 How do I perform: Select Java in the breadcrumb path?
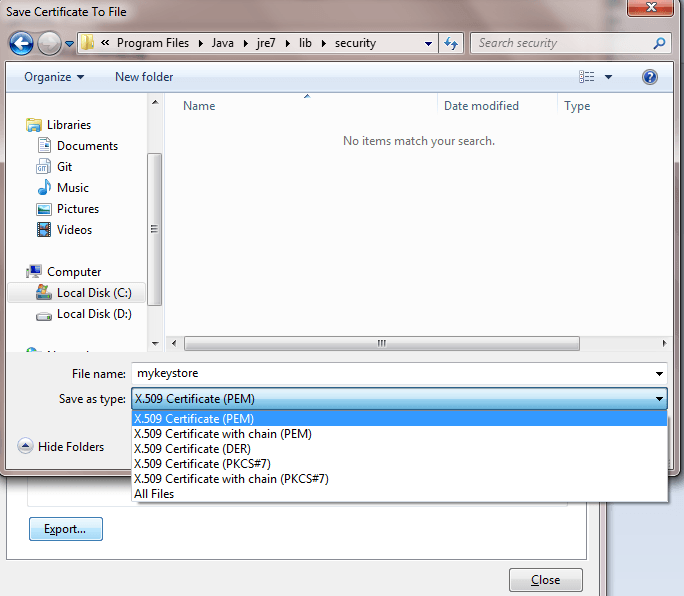(x=222, y=43)
